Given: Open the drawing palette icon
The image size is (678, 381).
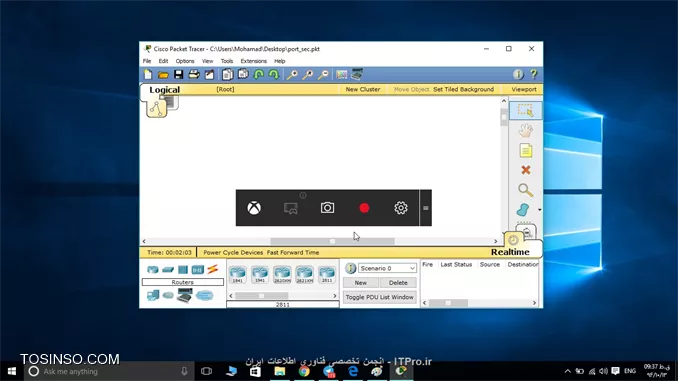Looking at the screenshot, I should 341,74.
